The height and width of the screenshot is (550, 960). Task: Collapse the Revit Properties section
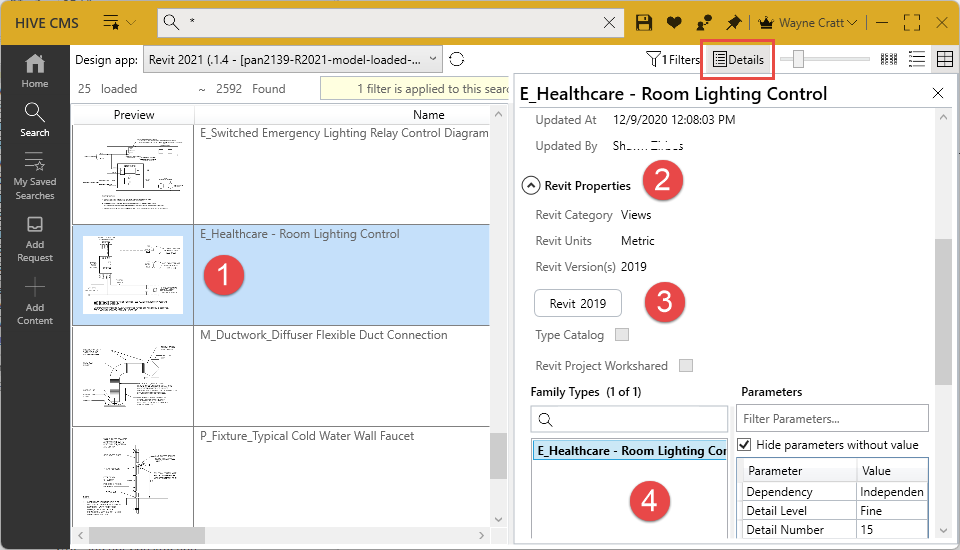click(531, 186)
